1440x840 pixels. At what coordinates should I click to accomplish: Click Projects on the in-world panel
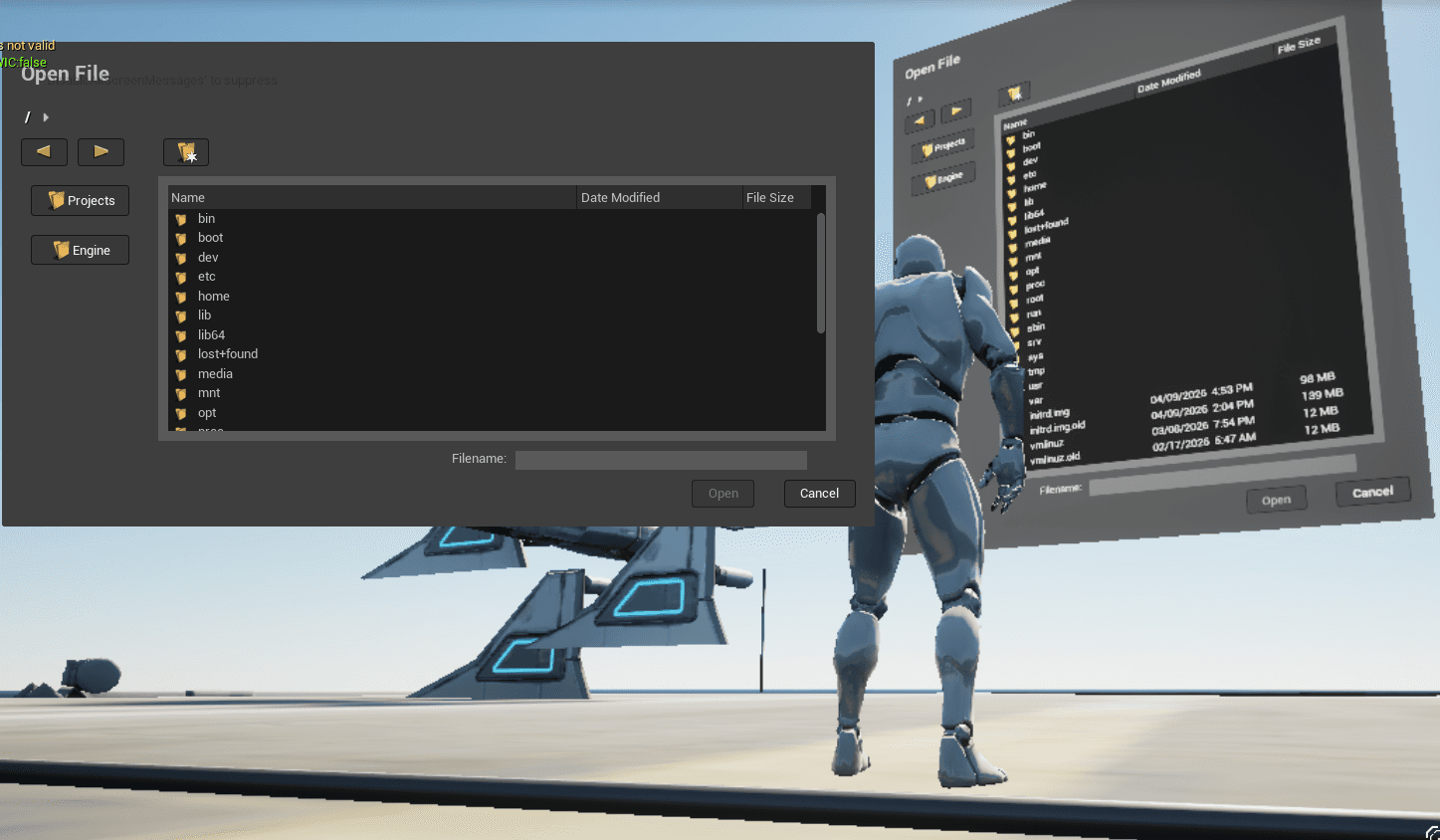click(x=942, y=146)
